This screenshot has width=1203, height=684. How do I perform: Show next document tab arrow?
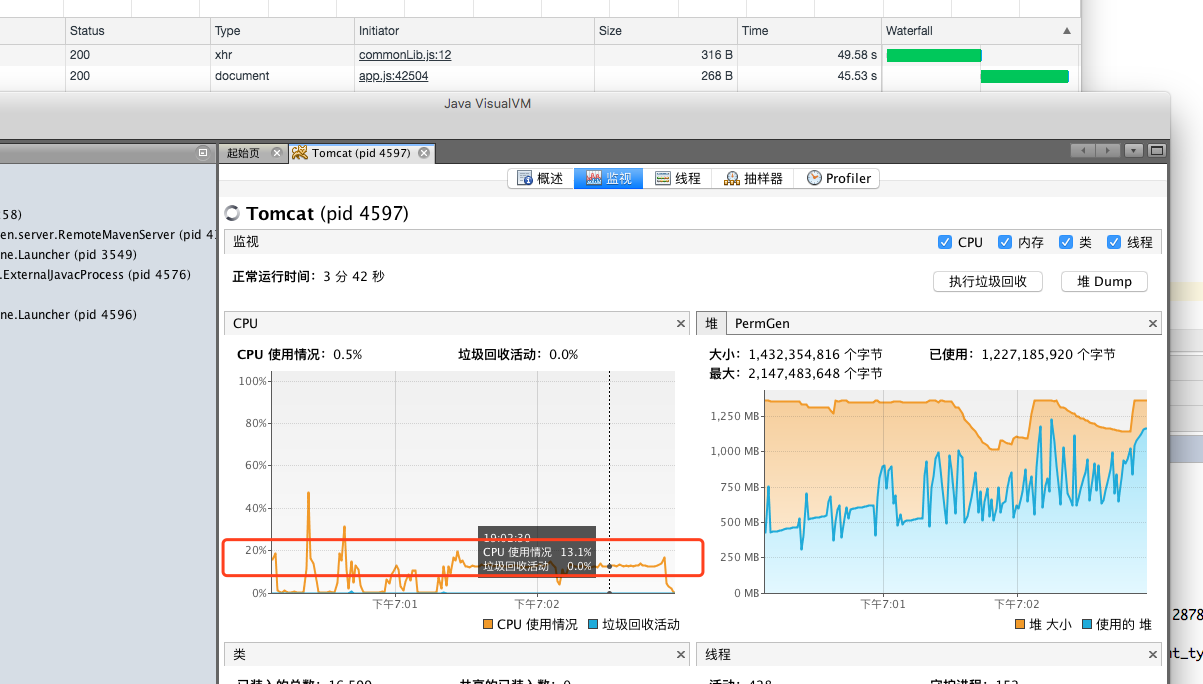(x=1107, y=151)
